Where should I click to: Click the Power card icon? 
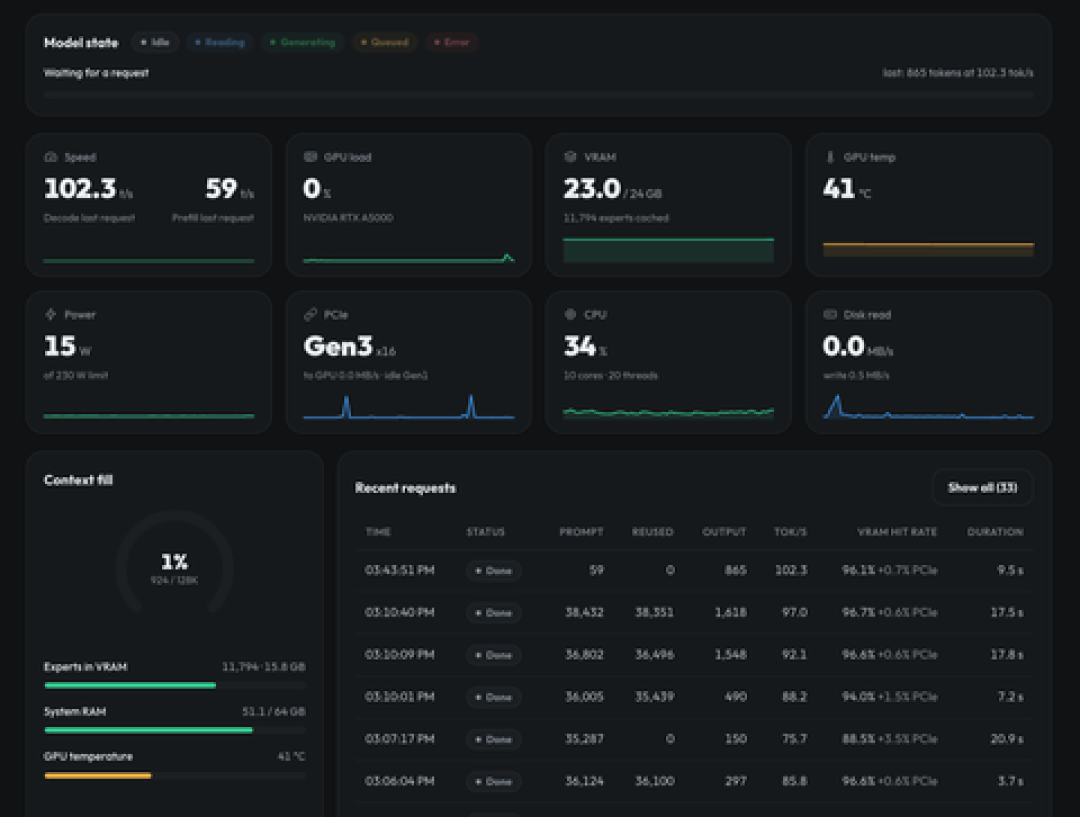pyautogui.click(x=50, y=314)
